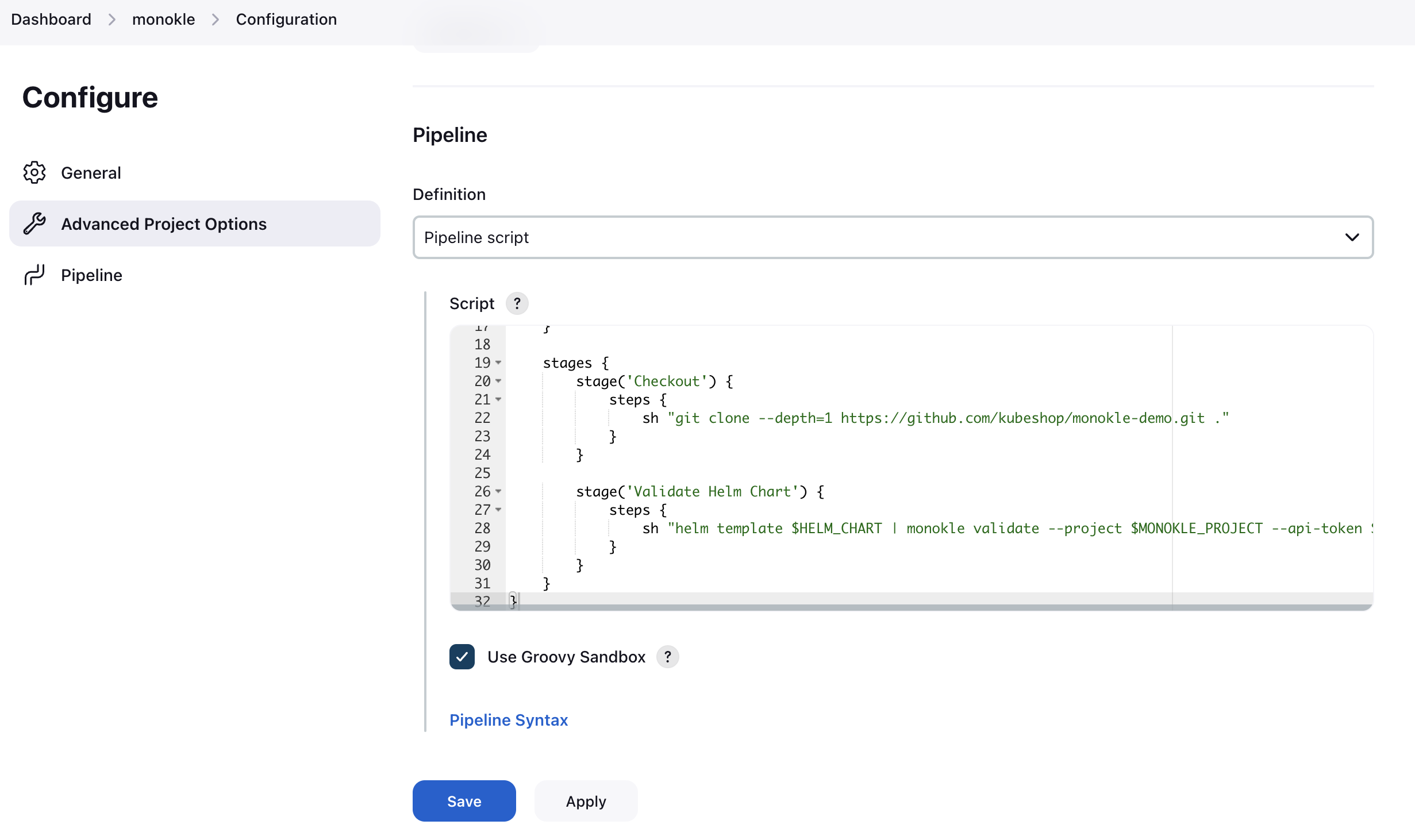This screenshot has height=840, width=1415.
Task: Select the Pipeline menu item in sidebar
Action: click(x=91, y=274)
